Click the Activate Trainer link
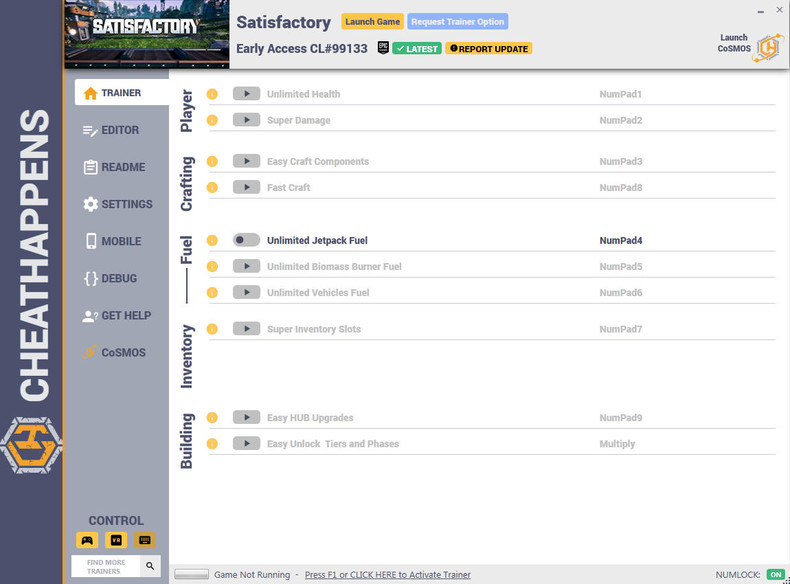This screenshot has width=790, height=584. point(387,574)
